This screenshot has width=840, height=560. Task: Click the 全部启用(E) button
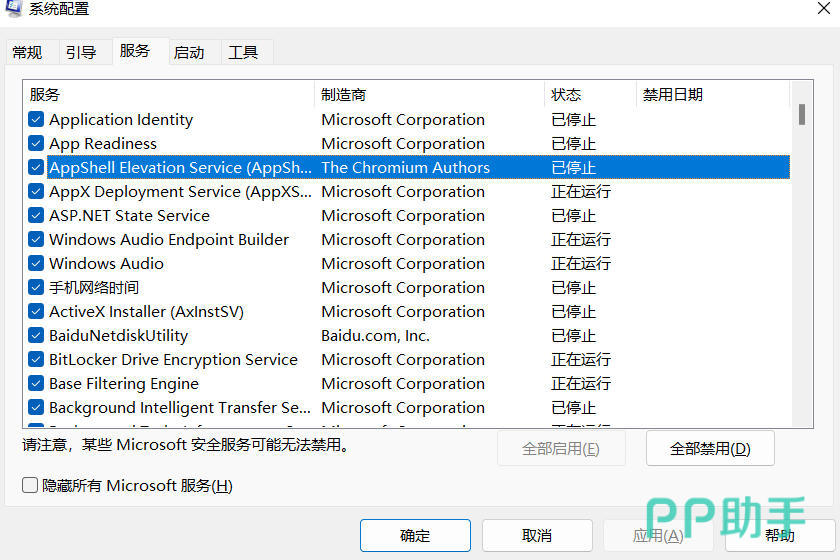[561, 449]
